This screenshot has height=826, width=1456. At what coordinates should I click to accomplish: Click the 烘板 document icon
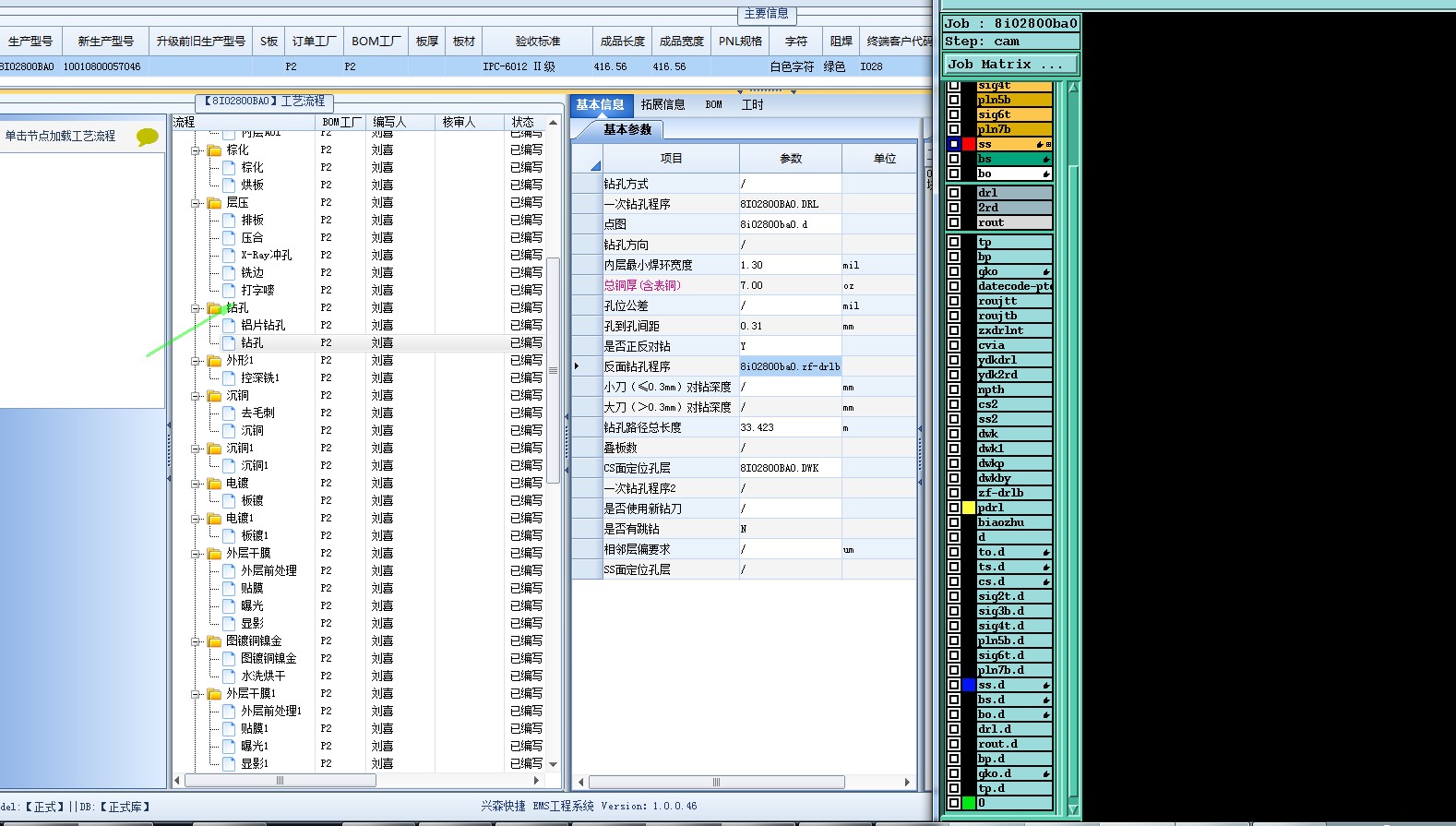click(x=229, y=185)
